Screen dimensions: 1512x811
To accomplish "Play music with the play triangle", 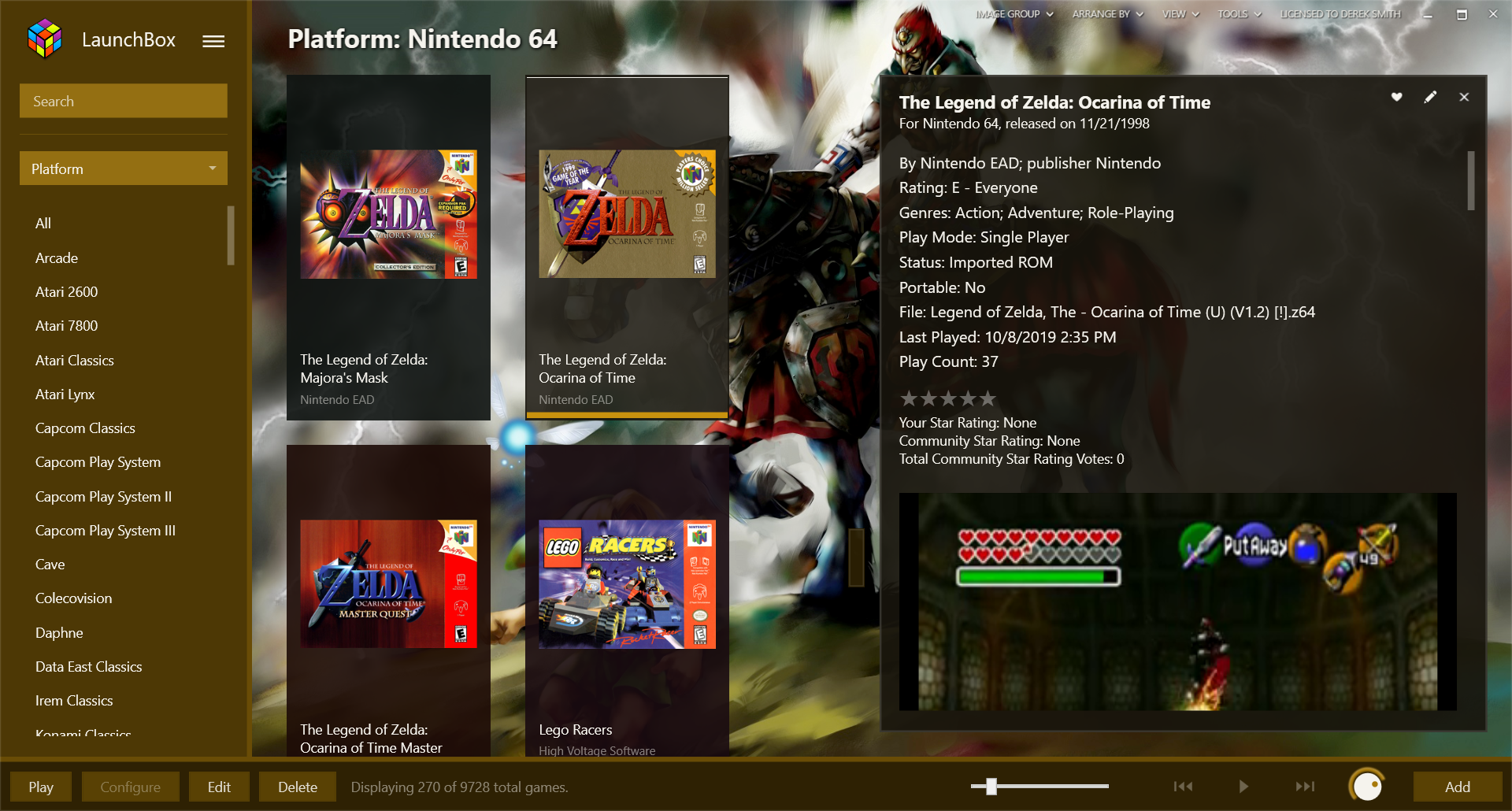I will tap(1243, 786).
